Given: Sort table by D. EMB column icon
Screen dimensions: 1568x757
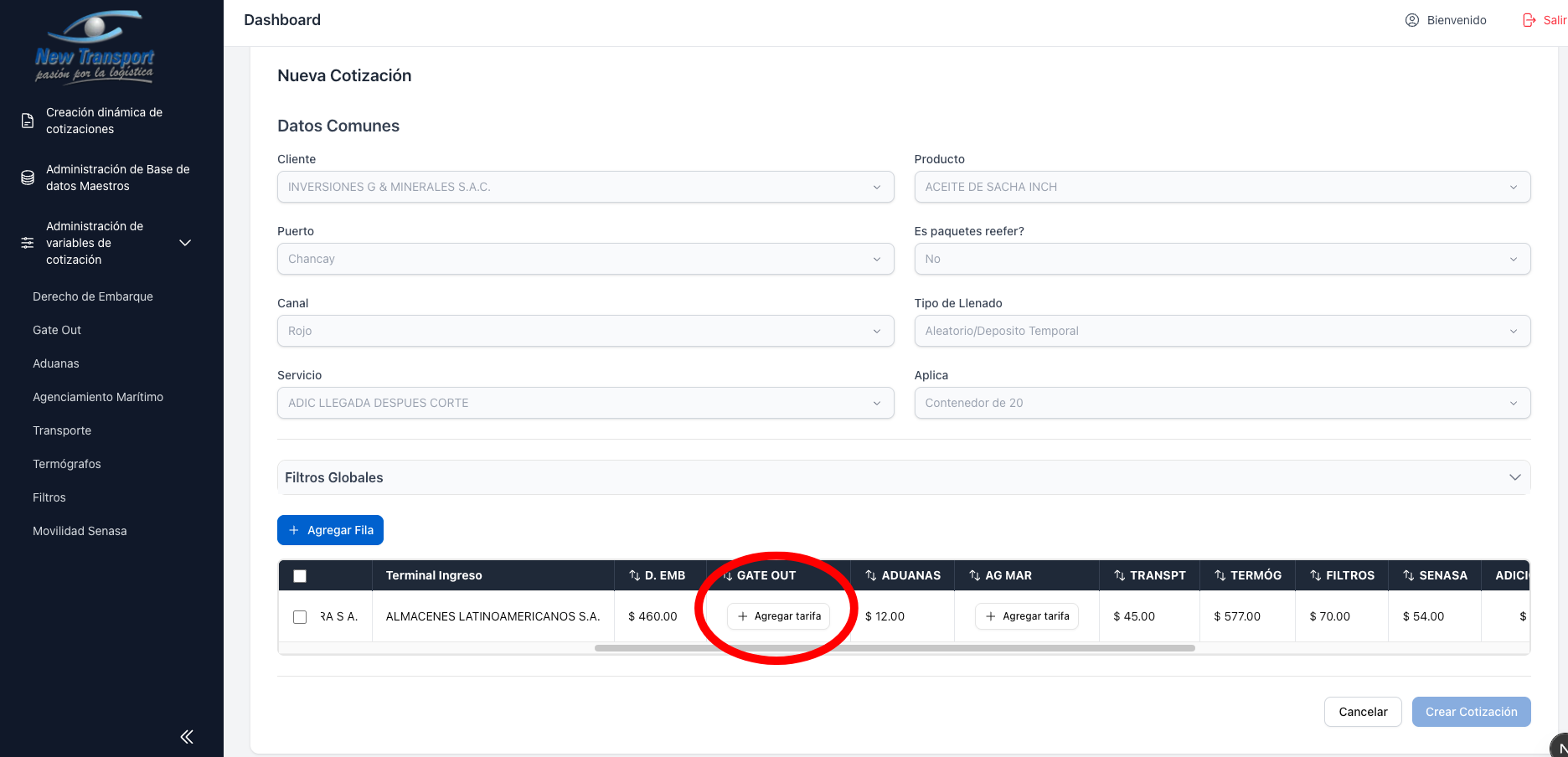Looking at the screenshot, I should pos(634,575).
